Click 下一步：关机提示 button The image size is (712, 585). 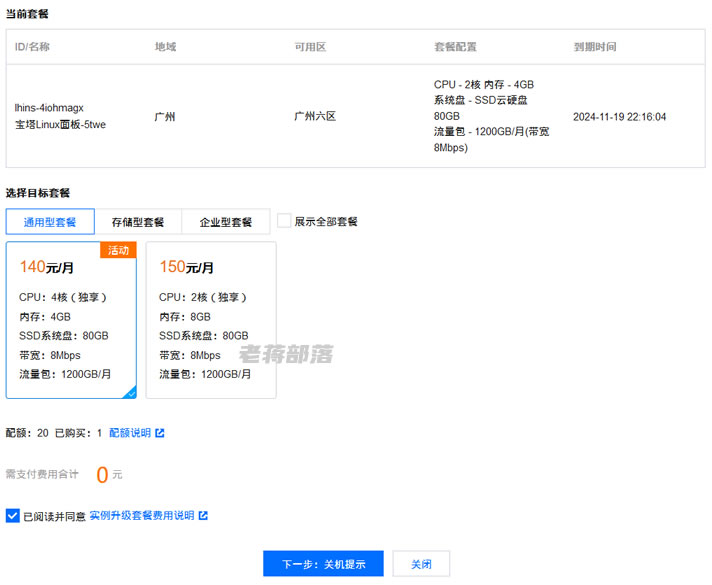323,564
